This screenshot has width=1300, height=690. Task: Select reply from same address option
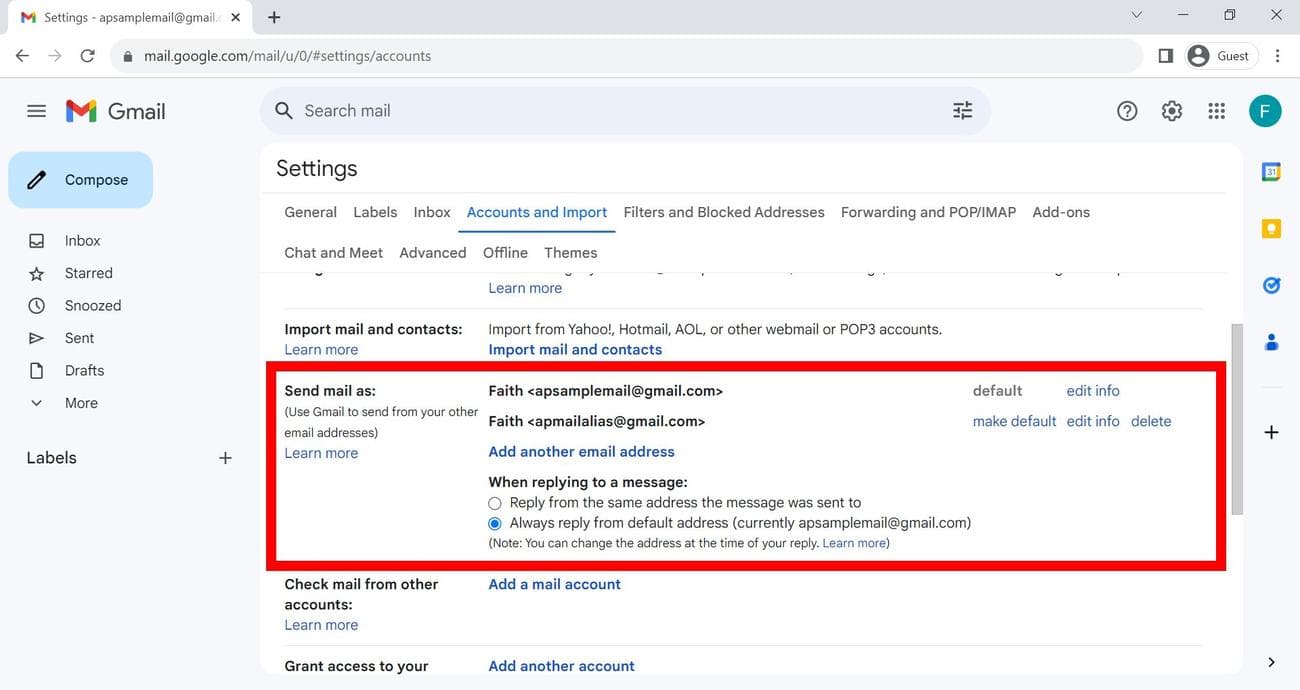point(495,503)
